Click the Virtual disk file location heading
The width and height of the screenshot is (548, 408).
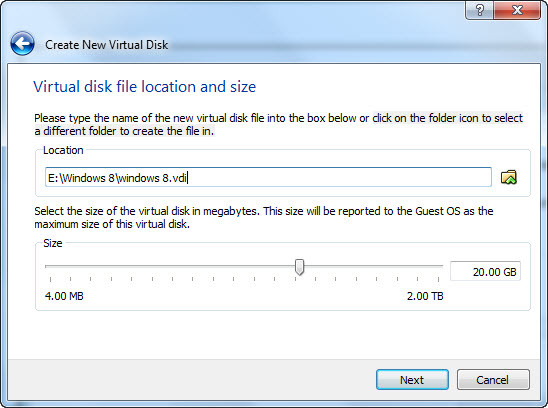(144, 87)
